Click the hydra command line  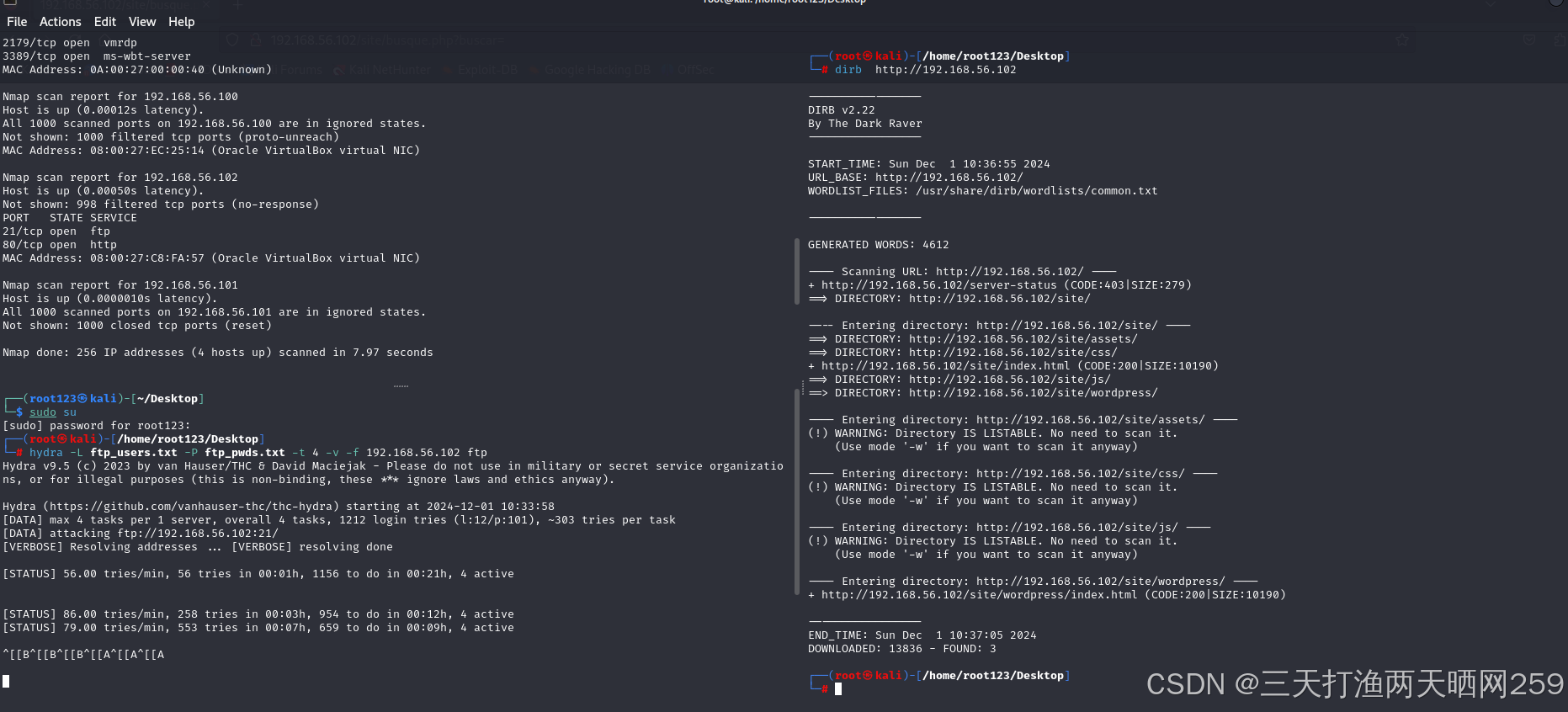point(258,453)
